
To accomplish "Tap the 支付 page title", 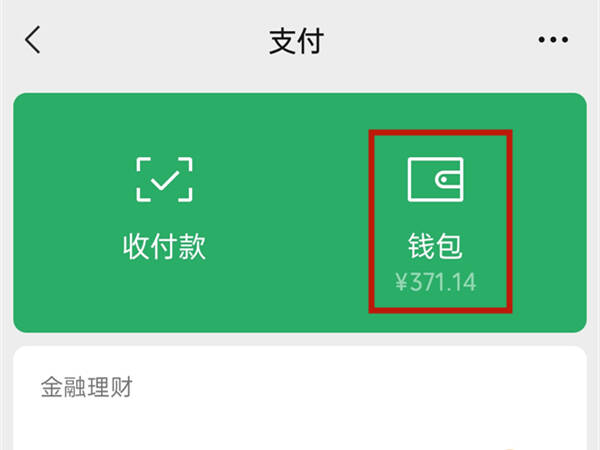I will click(296, 41).
